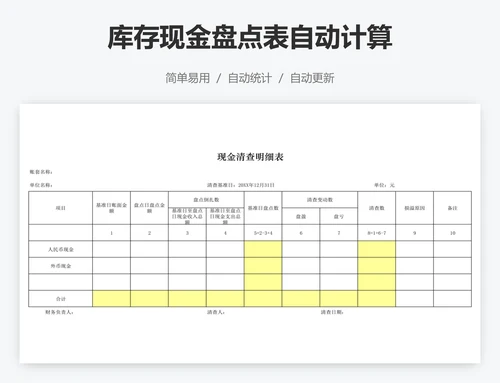Click the 清查基准日 date text
The width and height of the screenshot is (500, 383).
point(241,185)
